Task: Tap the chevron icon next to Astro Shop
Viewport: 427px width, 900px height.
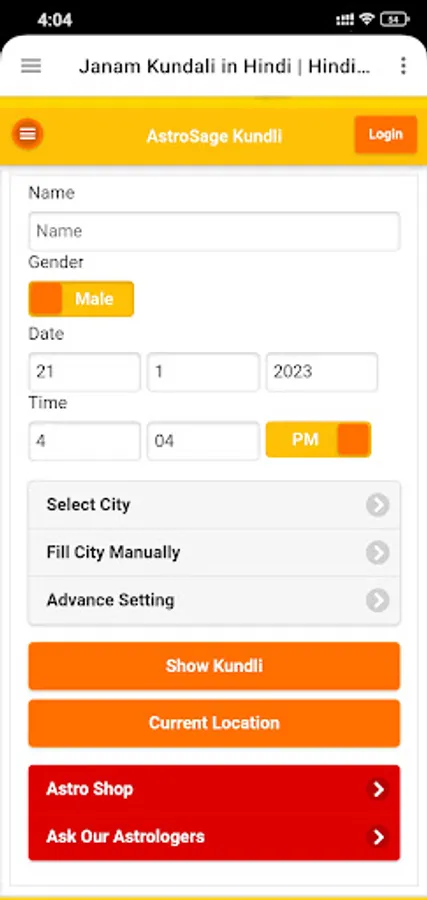Action: pos(378,789)
